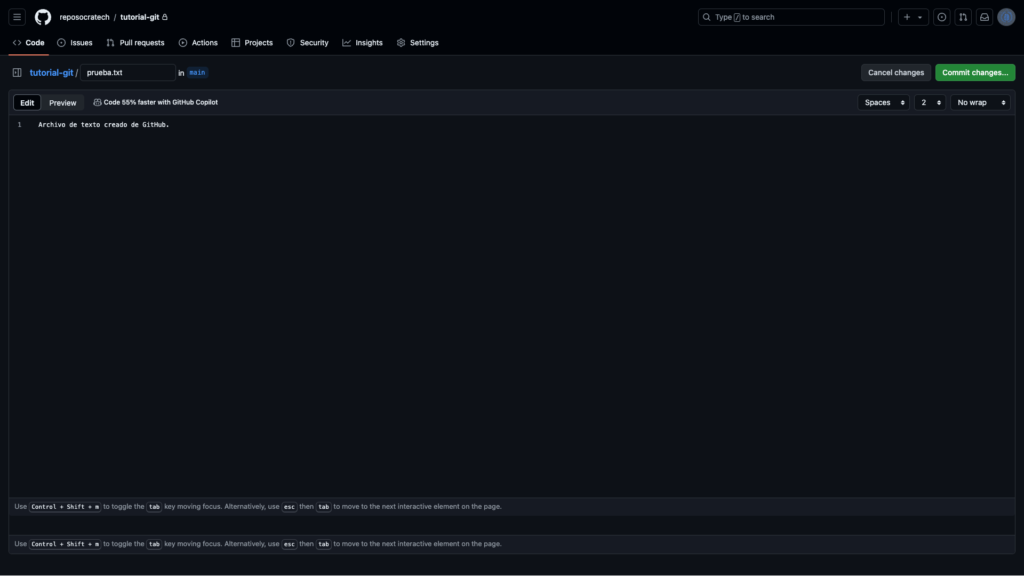Open the tutorial-git repository header link
Screen dimensions: 1024x576
(x=140, y=17)
